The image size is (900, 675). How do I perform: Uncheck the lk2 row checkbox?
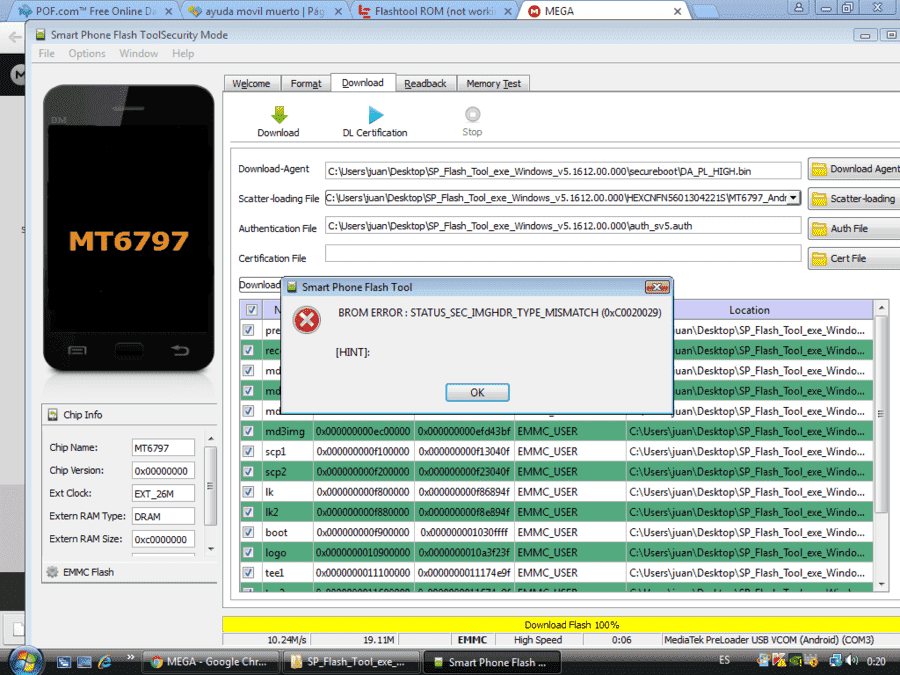click(248, 512)
